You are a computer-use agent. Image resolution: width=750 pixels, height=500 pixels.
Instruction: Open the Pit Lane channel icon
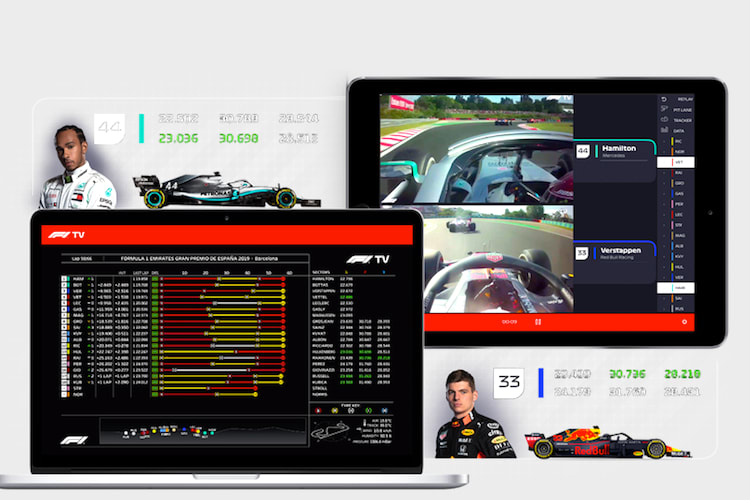click(664, 109)
